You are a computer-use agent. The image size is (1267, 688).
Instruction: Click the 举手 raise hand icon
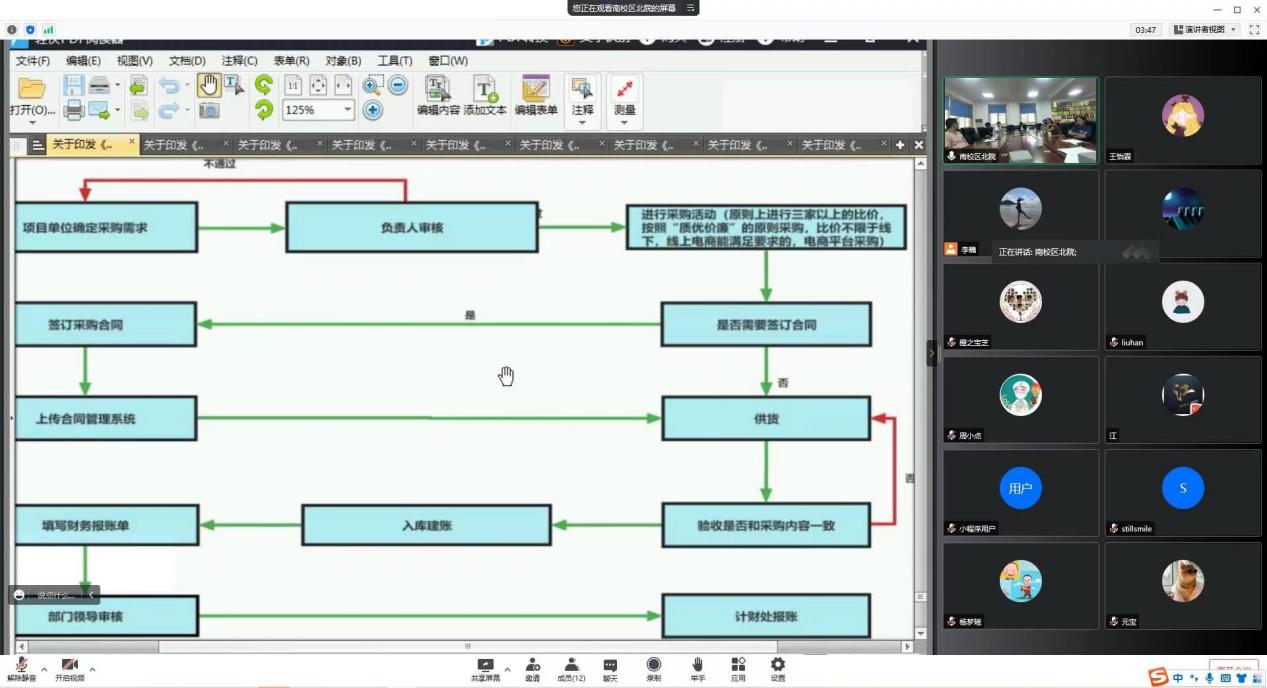(x=697, y=668)
